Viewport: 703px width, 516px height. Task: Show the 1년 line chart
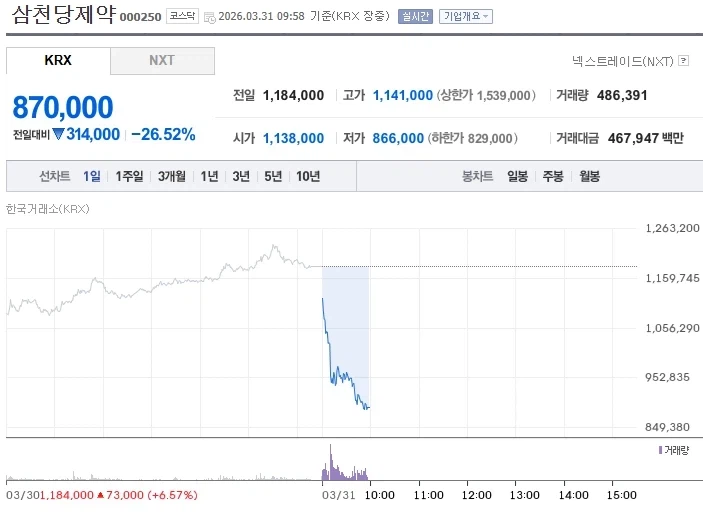[x=209, y=176]
